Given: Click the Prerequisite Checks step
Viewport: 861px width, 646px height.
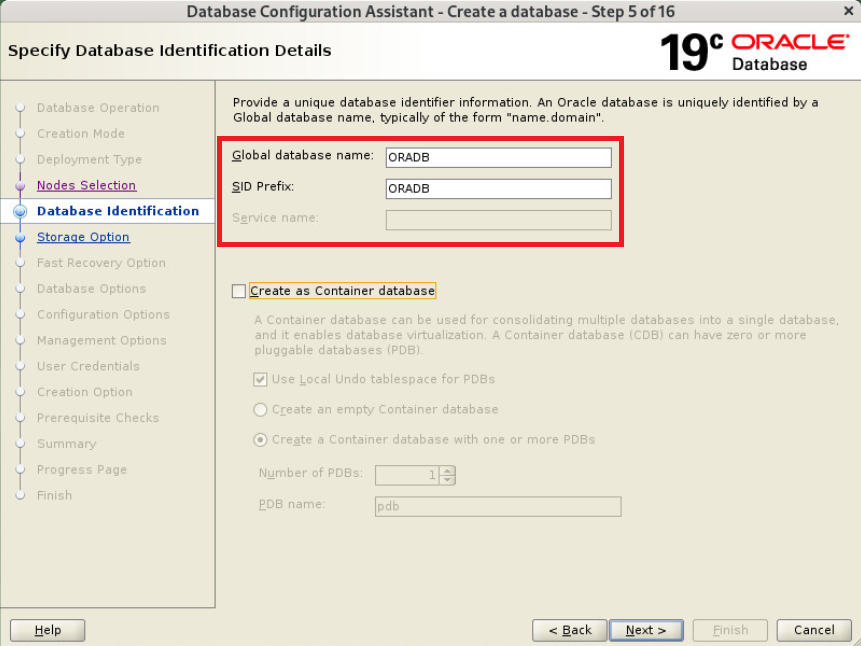Looking at the screenshot, I should 98,417.
